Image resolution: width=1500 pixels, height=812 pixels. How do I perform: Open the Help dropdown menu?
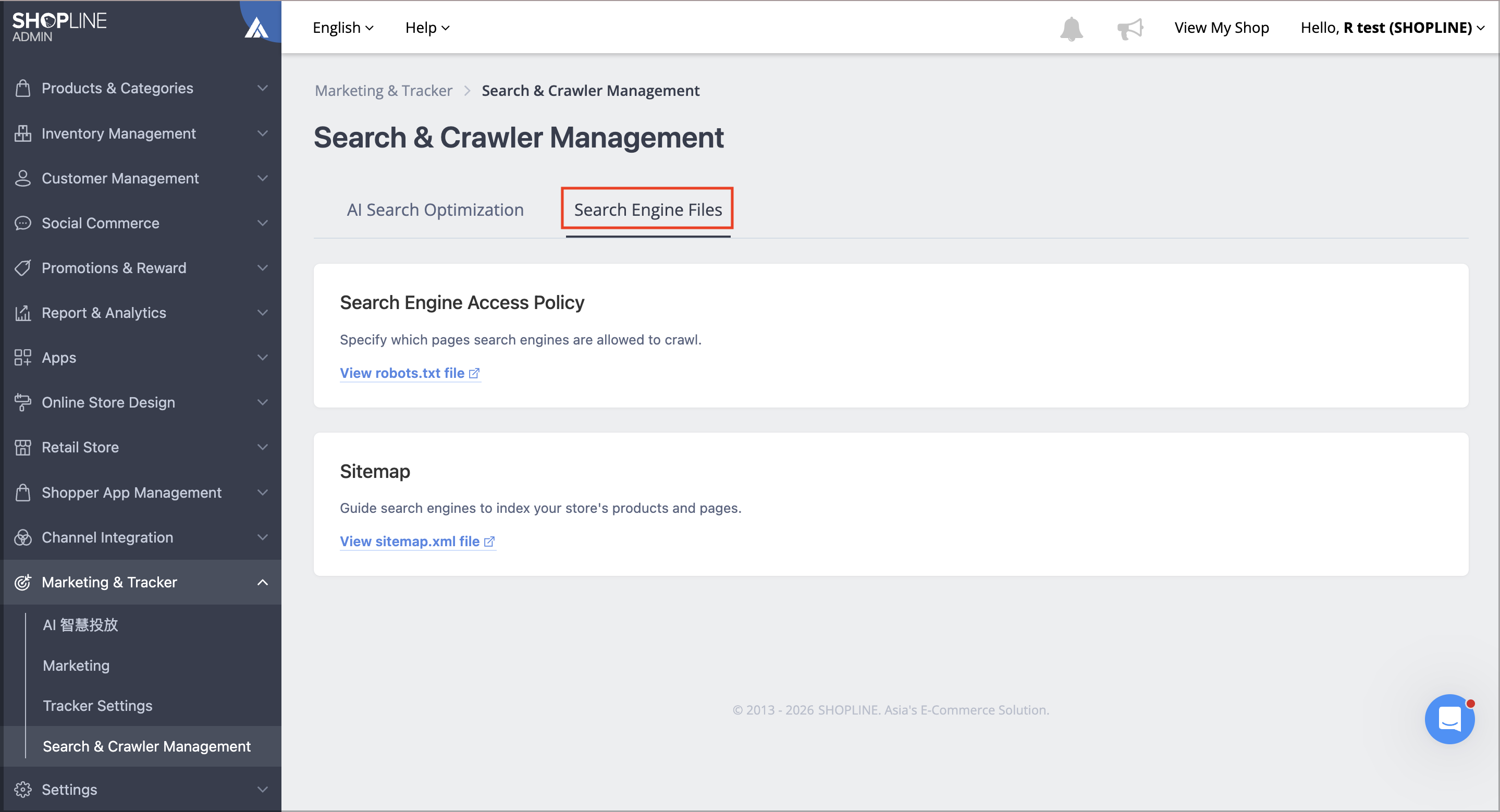point(427,27)
